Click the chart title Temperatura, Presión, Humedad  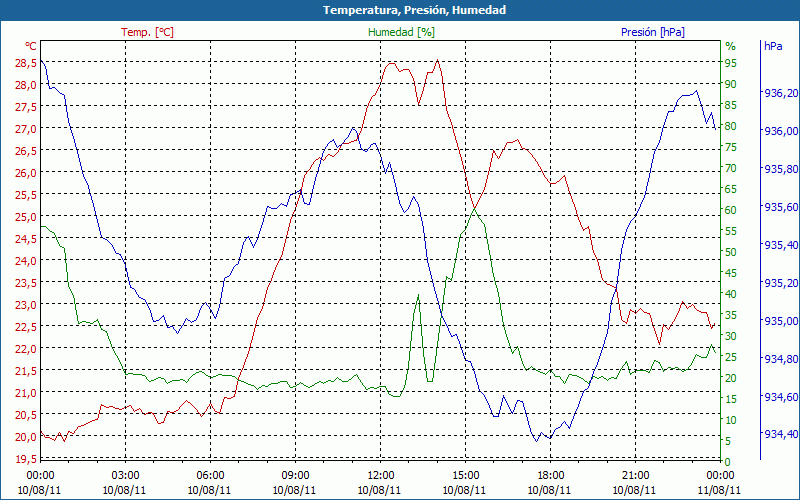click(x=414, y=10)
